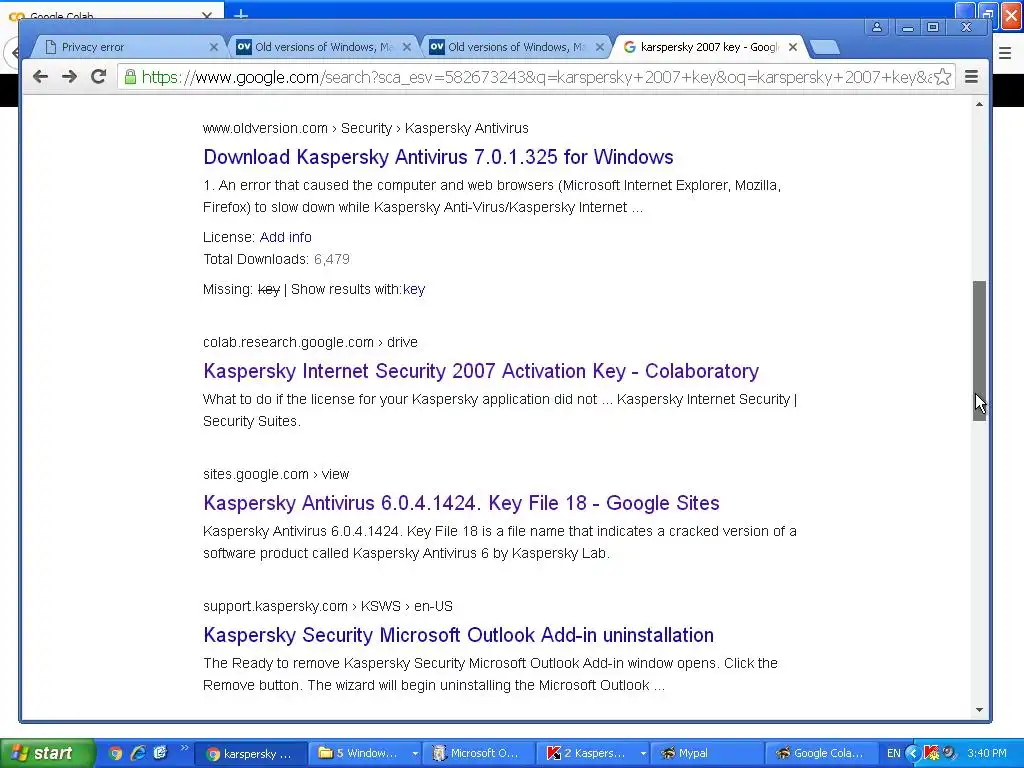This screenshot has height=768, width=1024.
Task: Launch Internet Explorer from quick launch
Action: 138,753
